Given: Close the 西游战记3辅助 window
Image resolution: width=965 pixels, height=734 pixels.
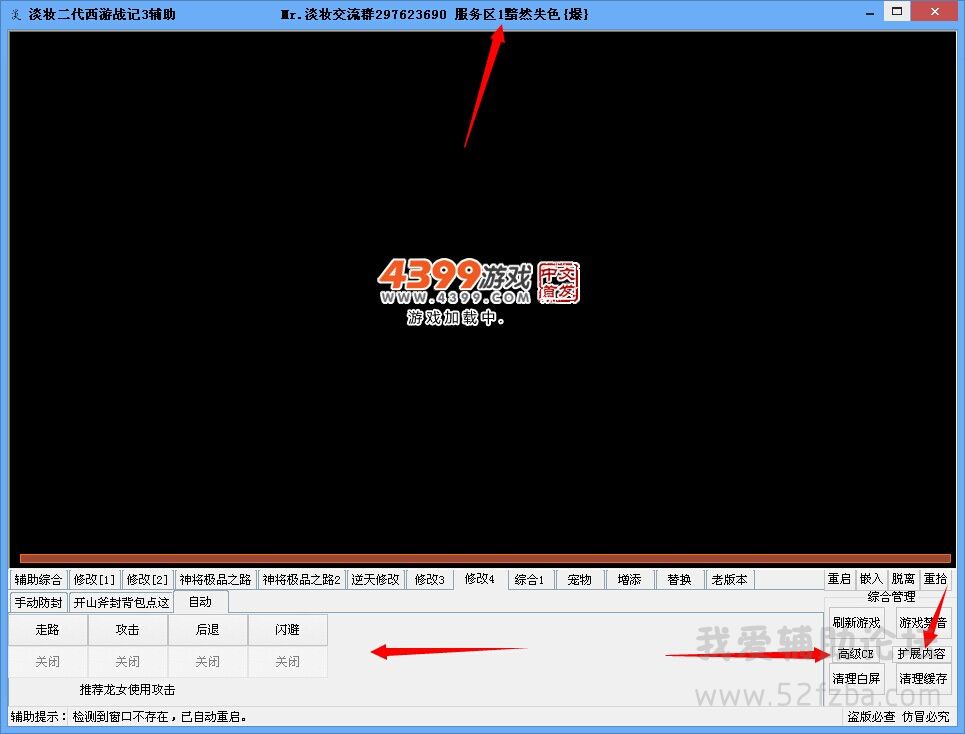Looking at the screenshot, I should (x=935, y=11).
